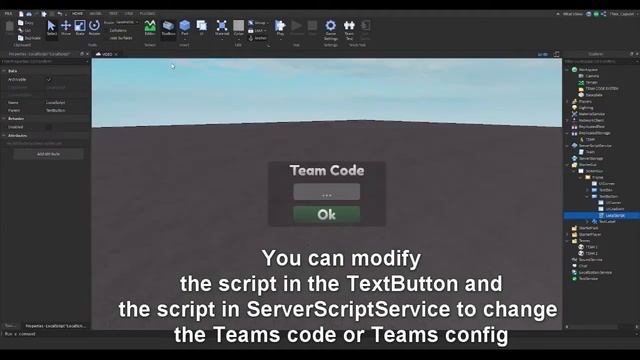Click Cut in the Clipboard group
Viewport: 640px width, 360px height.
(x=24, y=30)
